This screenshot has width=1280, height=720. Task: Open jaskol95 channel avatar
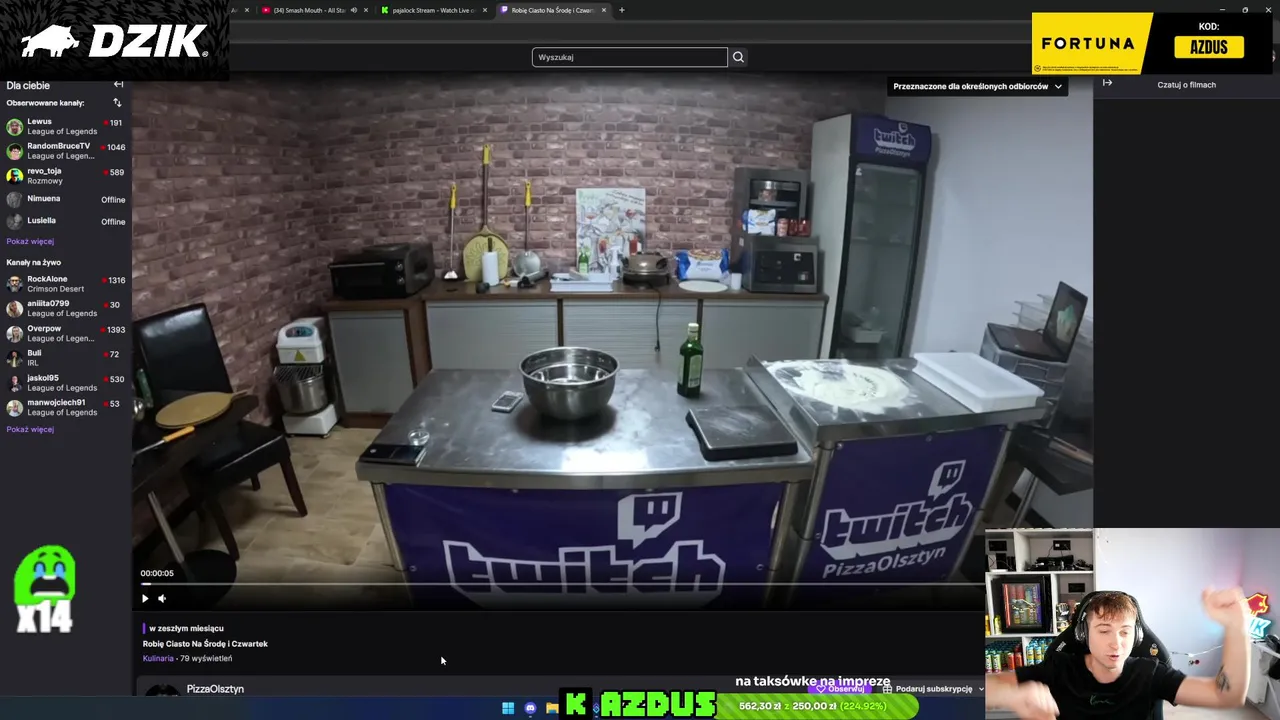(x=14, y=383)
